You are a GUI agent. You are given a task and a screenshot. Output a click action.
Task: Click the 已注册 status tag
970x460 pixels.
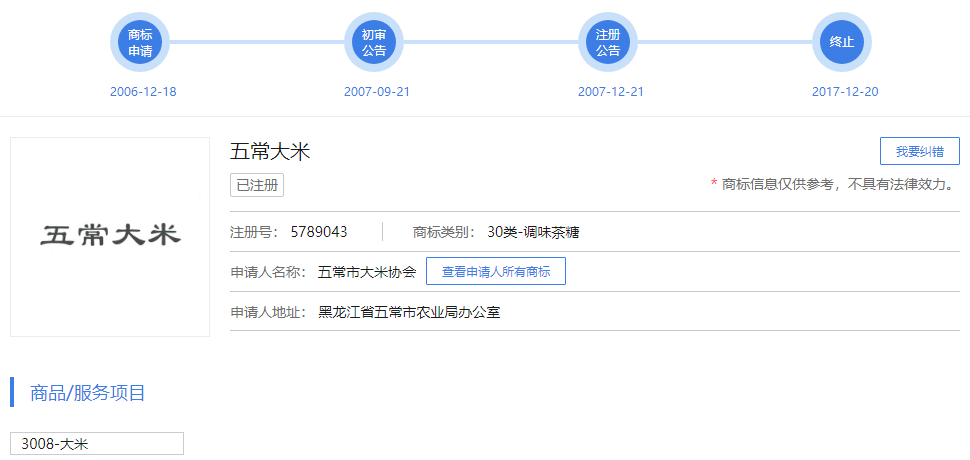point(257,185)
